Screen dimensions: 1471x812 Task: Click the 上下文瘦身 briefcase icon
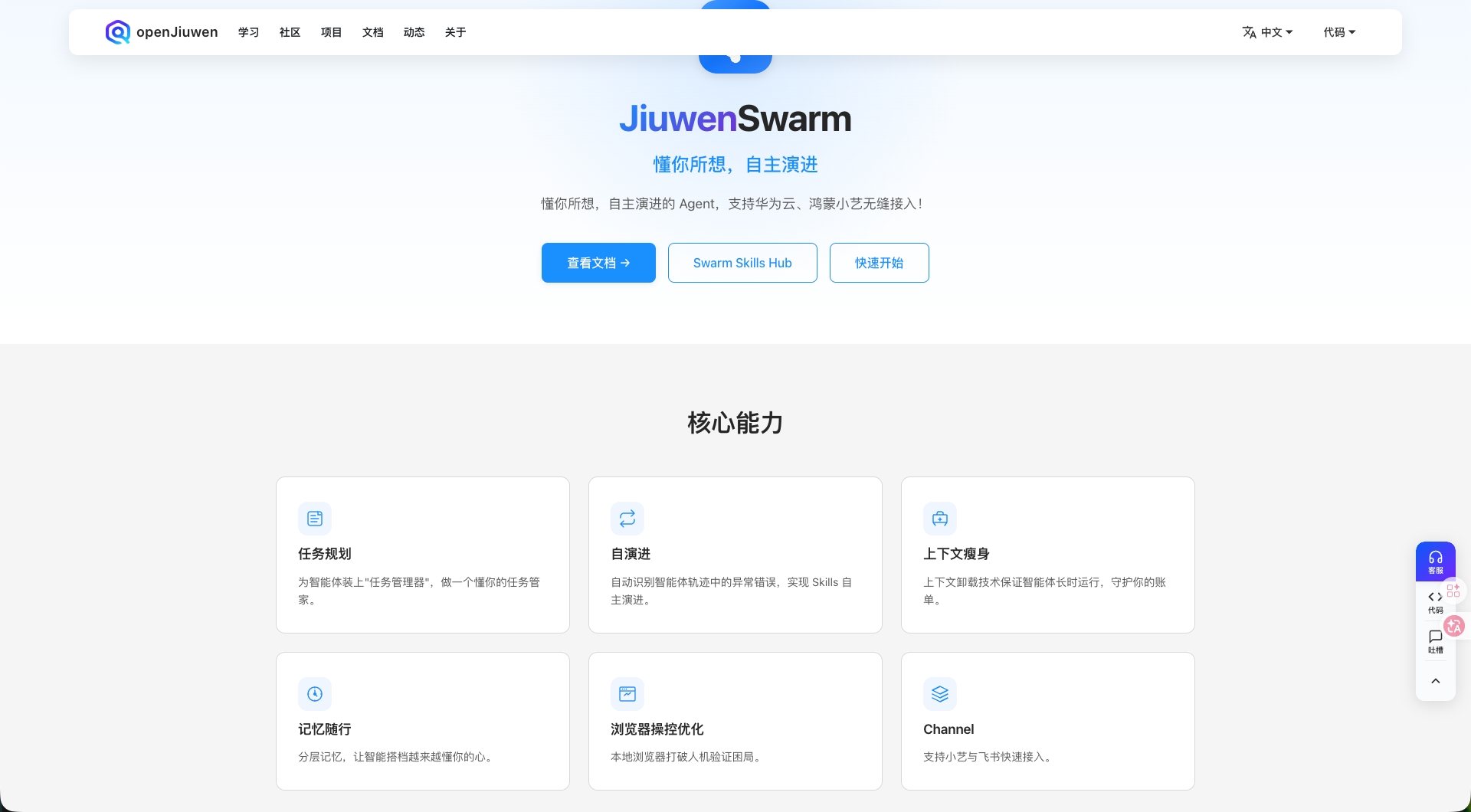[940, 519]
